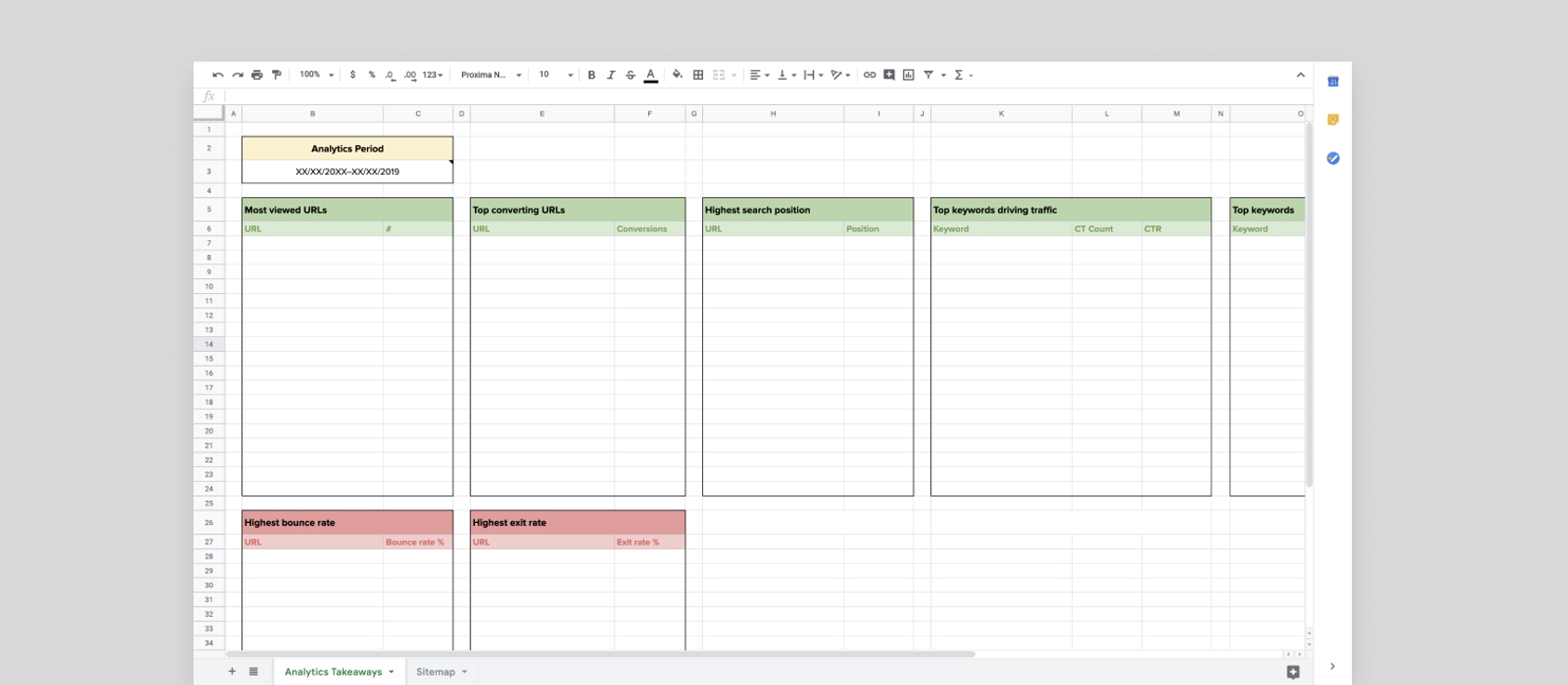Open the Analytics Takeaways tab menu arrow
The width and height of the screenshot is (1568, 685).
[391, 672]
